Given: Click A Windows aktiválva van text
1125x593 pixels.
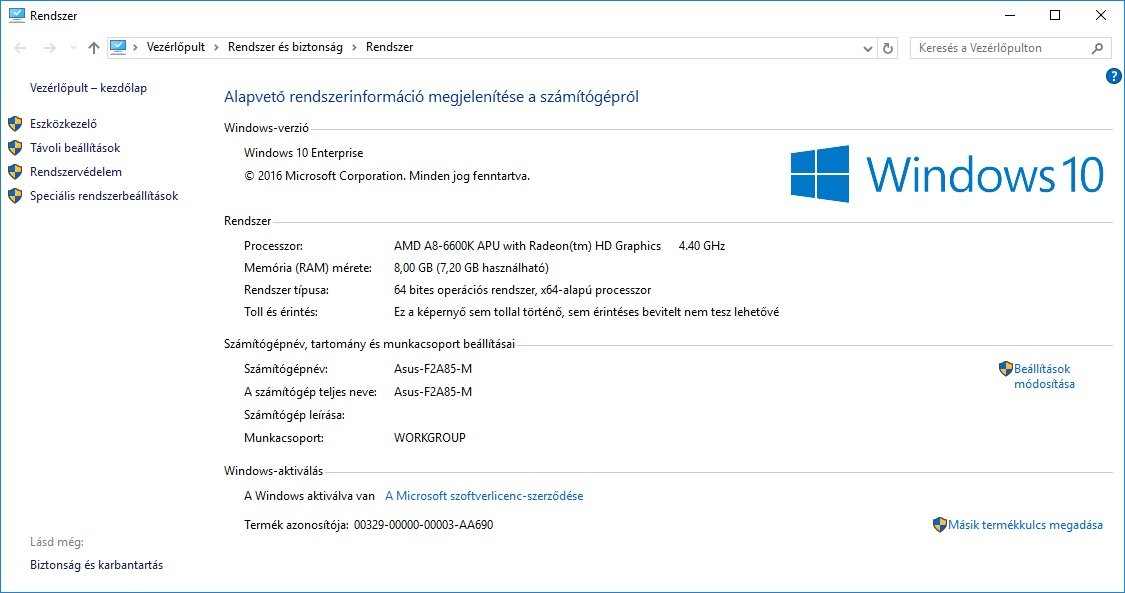Looking at the screenshot, I should click(x=309, y=495).
